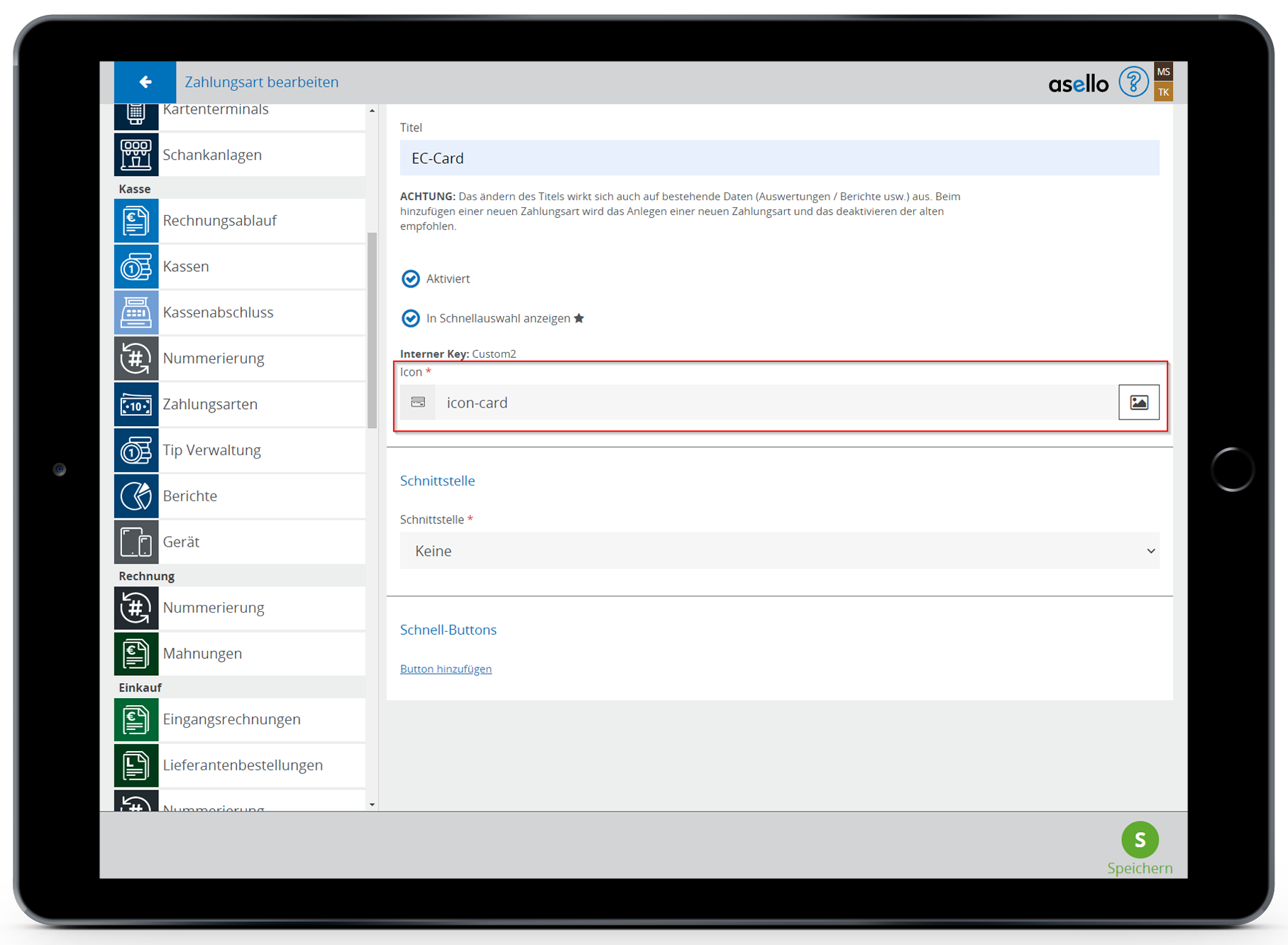Viewport: 1288px width, 945px height.
Task: Expand the Schnittstelle dropdown showing Keine
Action: point(778,551)
